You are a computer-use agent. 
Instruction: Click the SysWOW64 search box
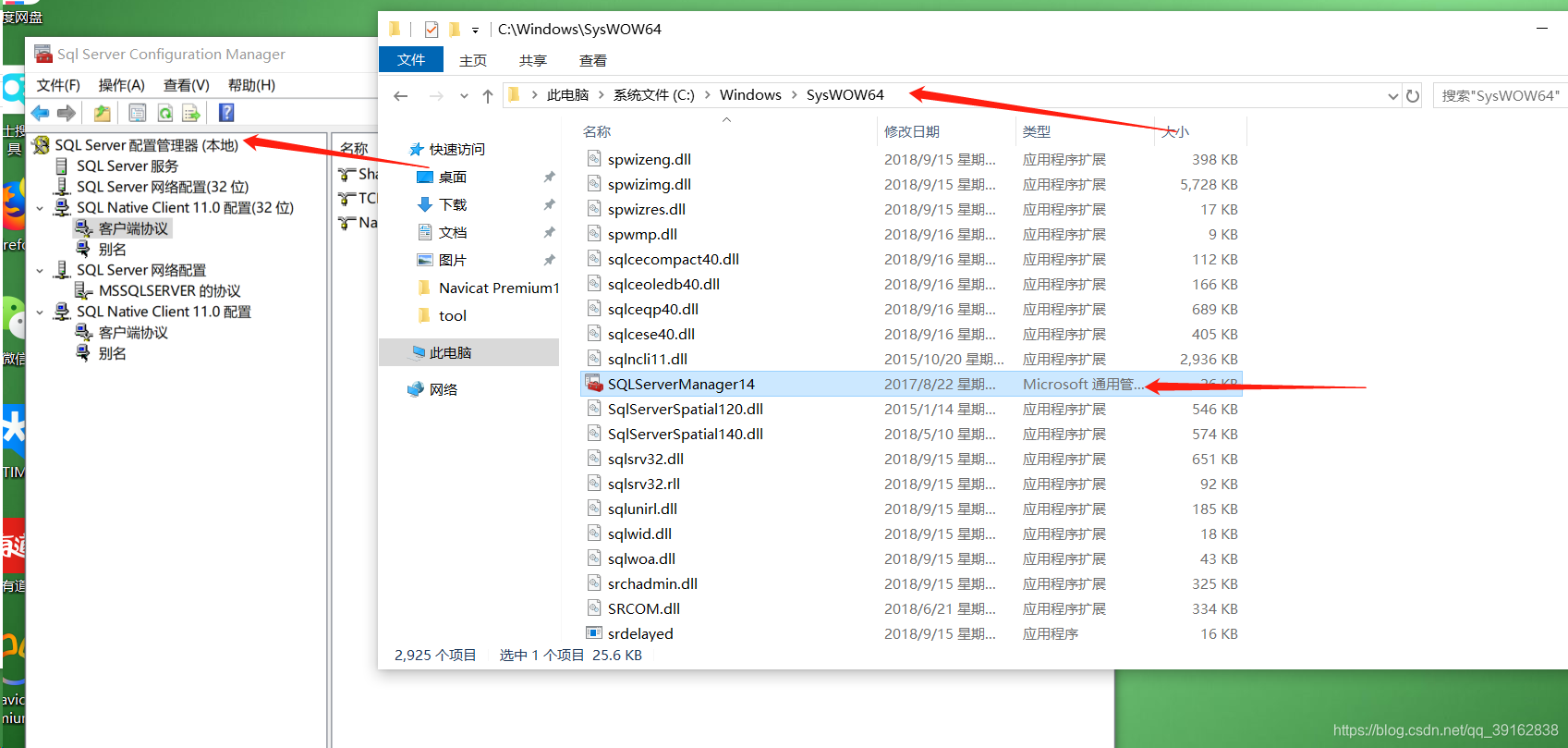(x=1501, y=95)
